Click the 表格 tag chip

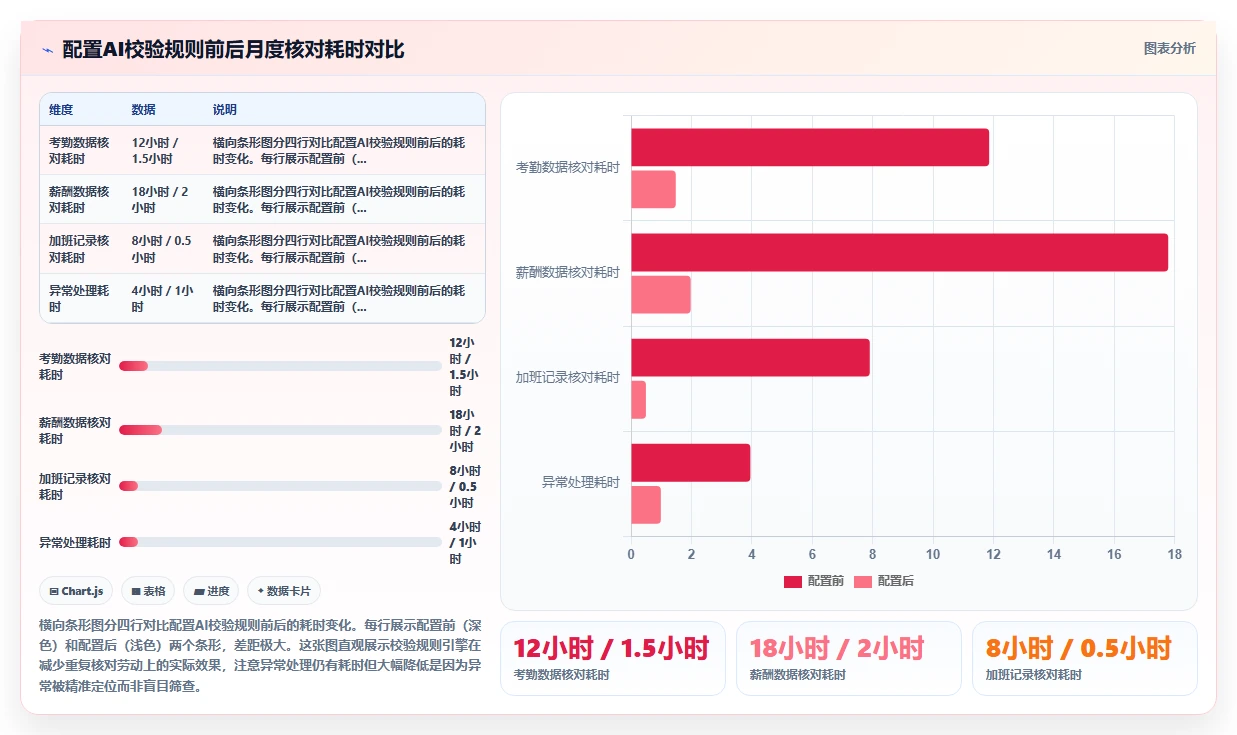(148, 591)
